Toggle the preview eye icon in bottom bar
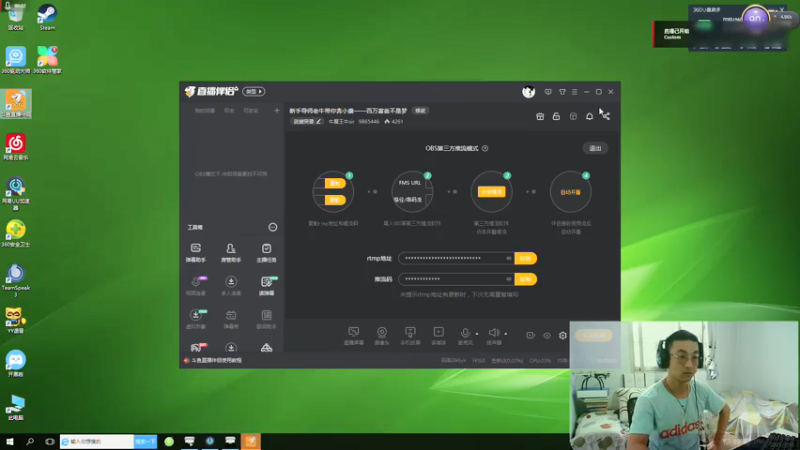 point(547,335)
